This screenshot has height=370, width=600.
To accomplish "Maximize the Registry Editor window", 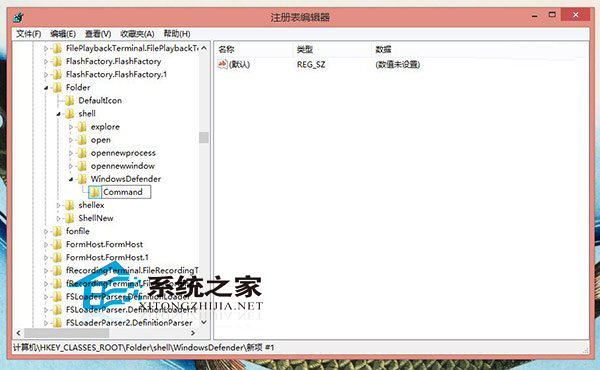I will (x=552, y=15).
